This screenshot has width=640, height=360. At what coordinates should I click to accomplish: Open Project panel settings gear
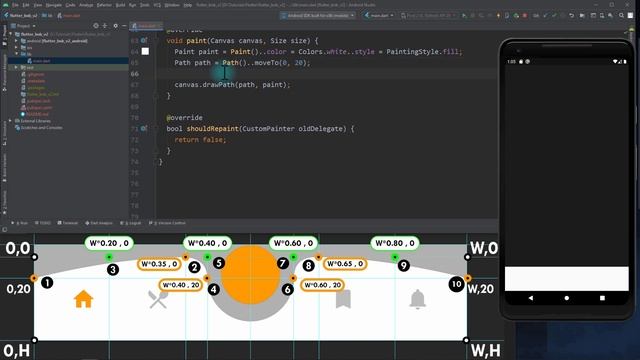[116, 26]
